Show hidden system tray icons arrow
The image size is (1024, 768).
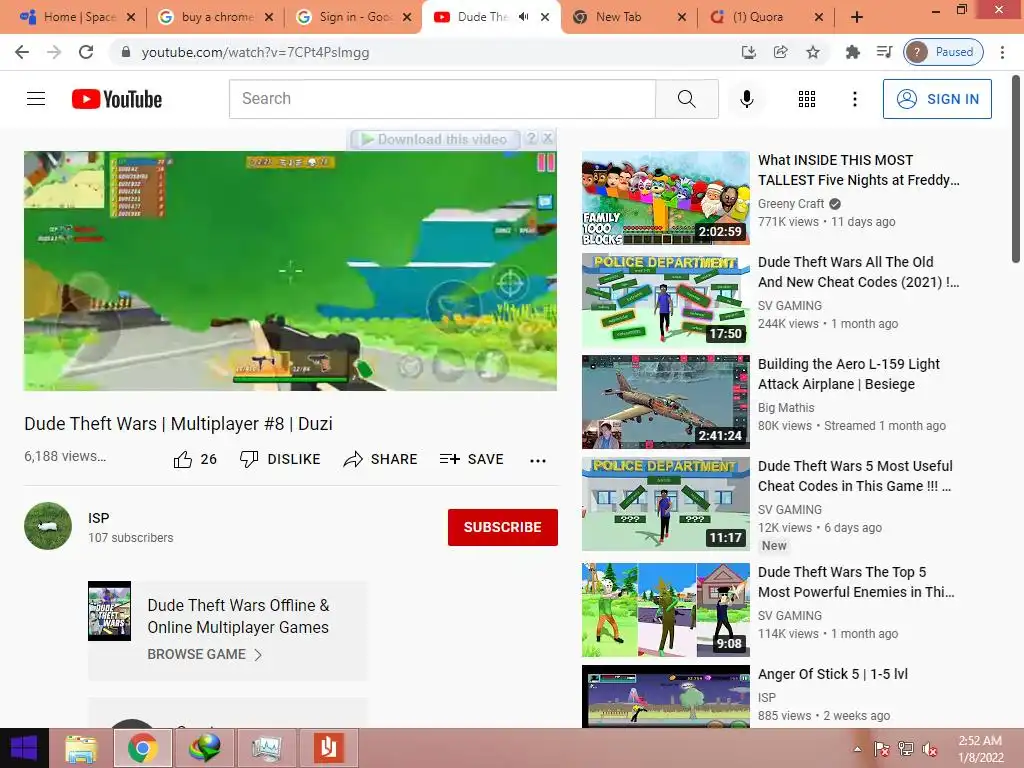pos(857,749)
